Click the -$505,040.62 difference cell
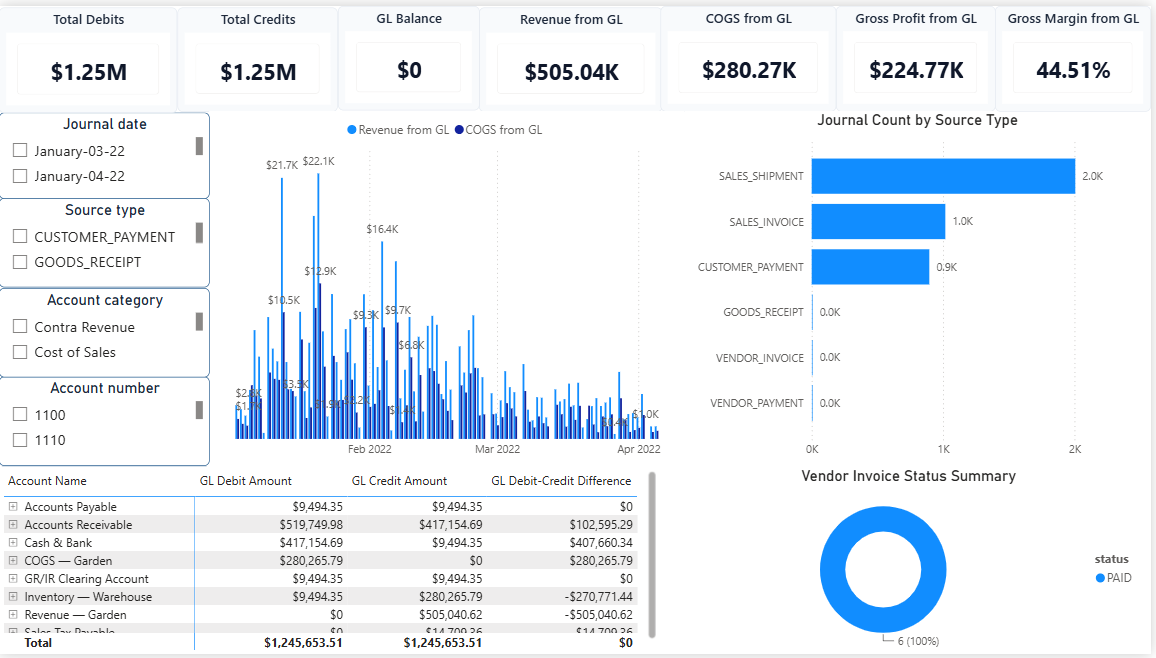 pos(598,615)
